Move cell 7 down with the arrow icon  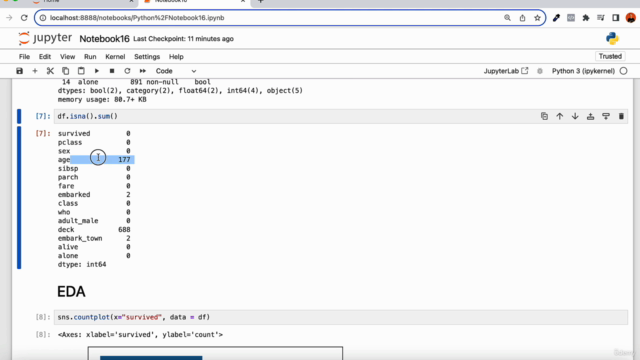[x=575, y=116]
